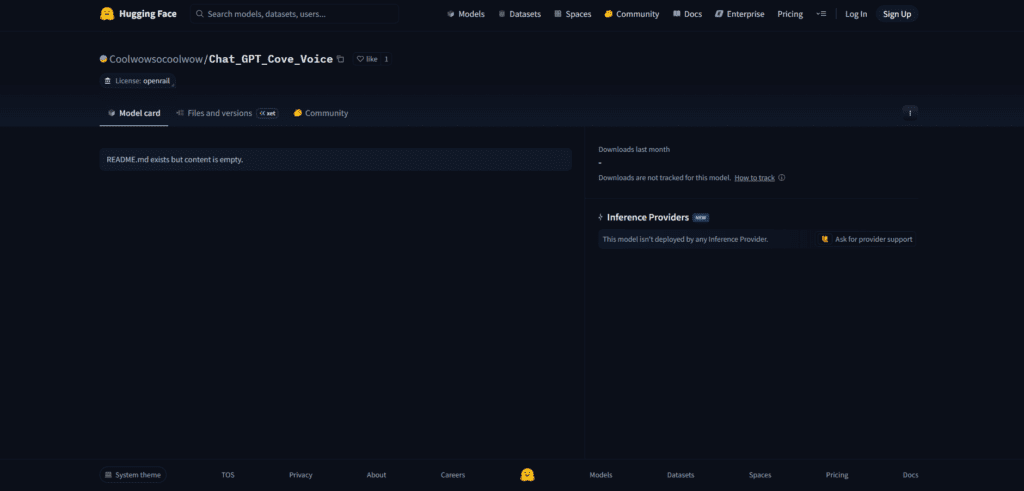
Task: Click the Sign Up button
Action: point(897,14)
